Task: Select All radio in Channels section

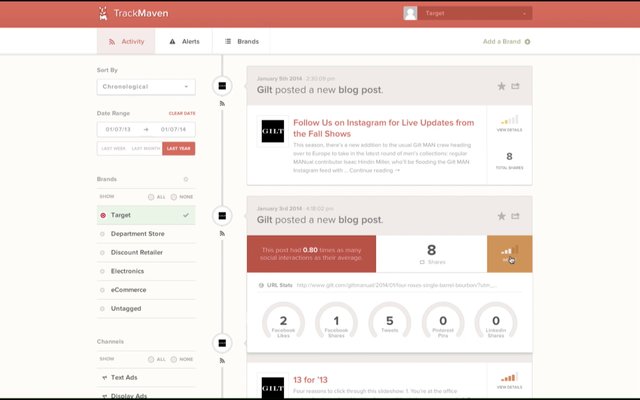Action: click(x=151, y=359)
